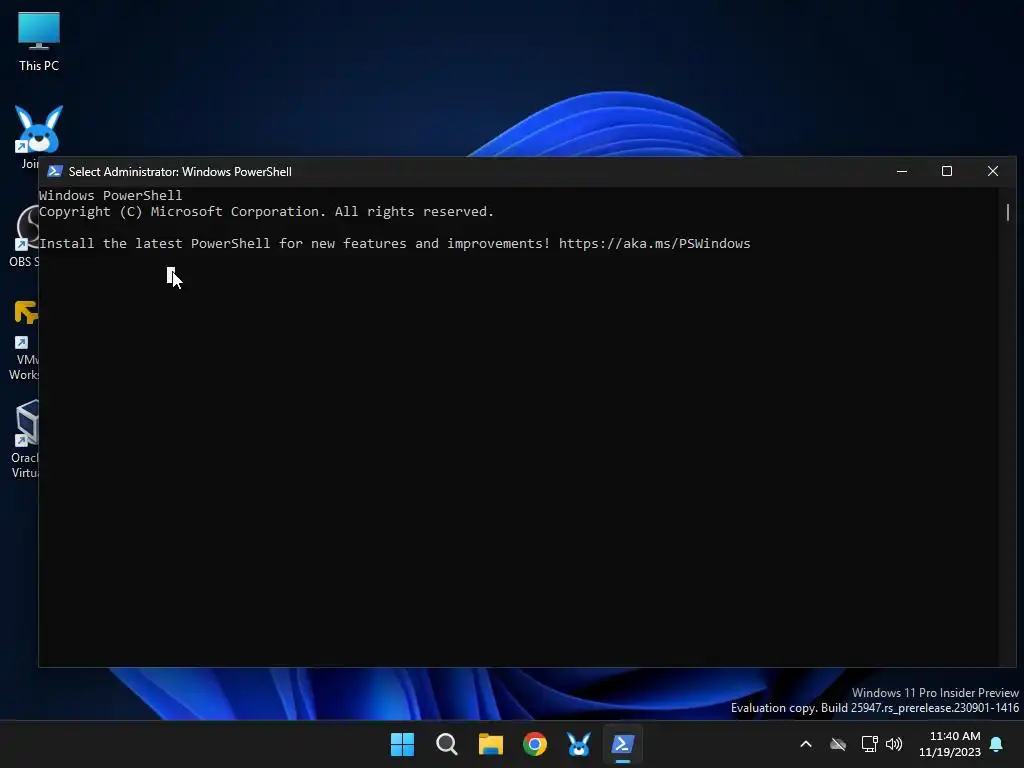Open the network tray icon
Screen dimensions: 1024x768
pos(869,744)
